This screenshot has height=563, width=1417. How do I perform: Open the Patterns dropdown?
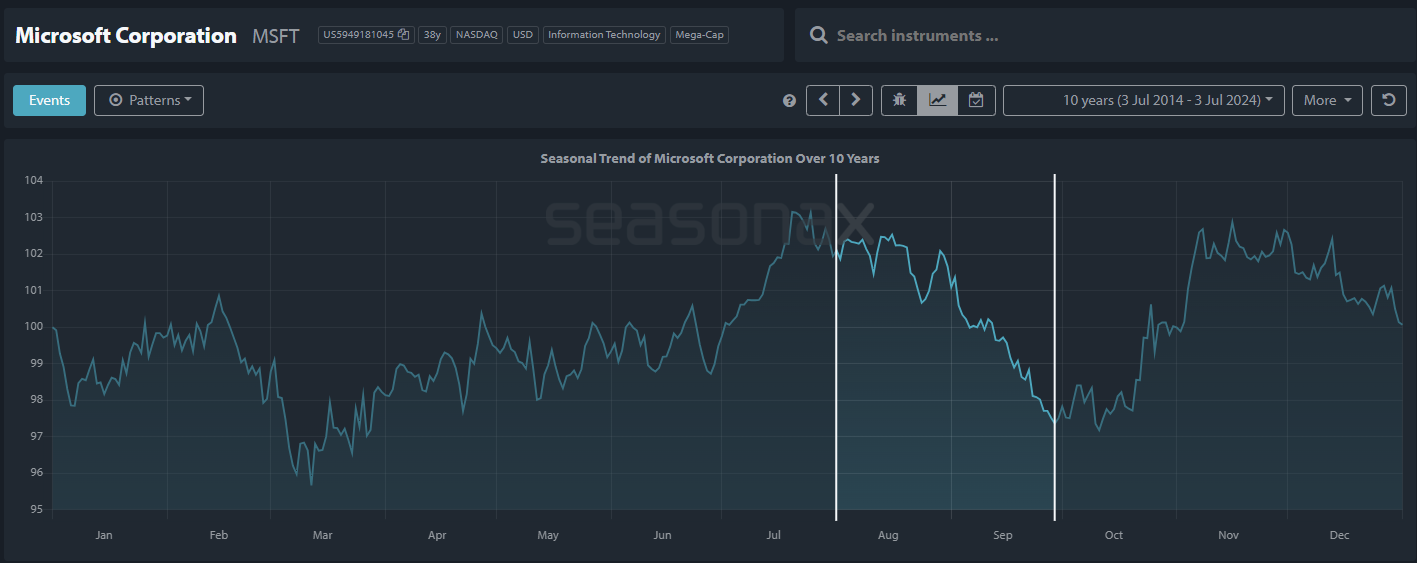pyautogui.click(x=149, y=100)
